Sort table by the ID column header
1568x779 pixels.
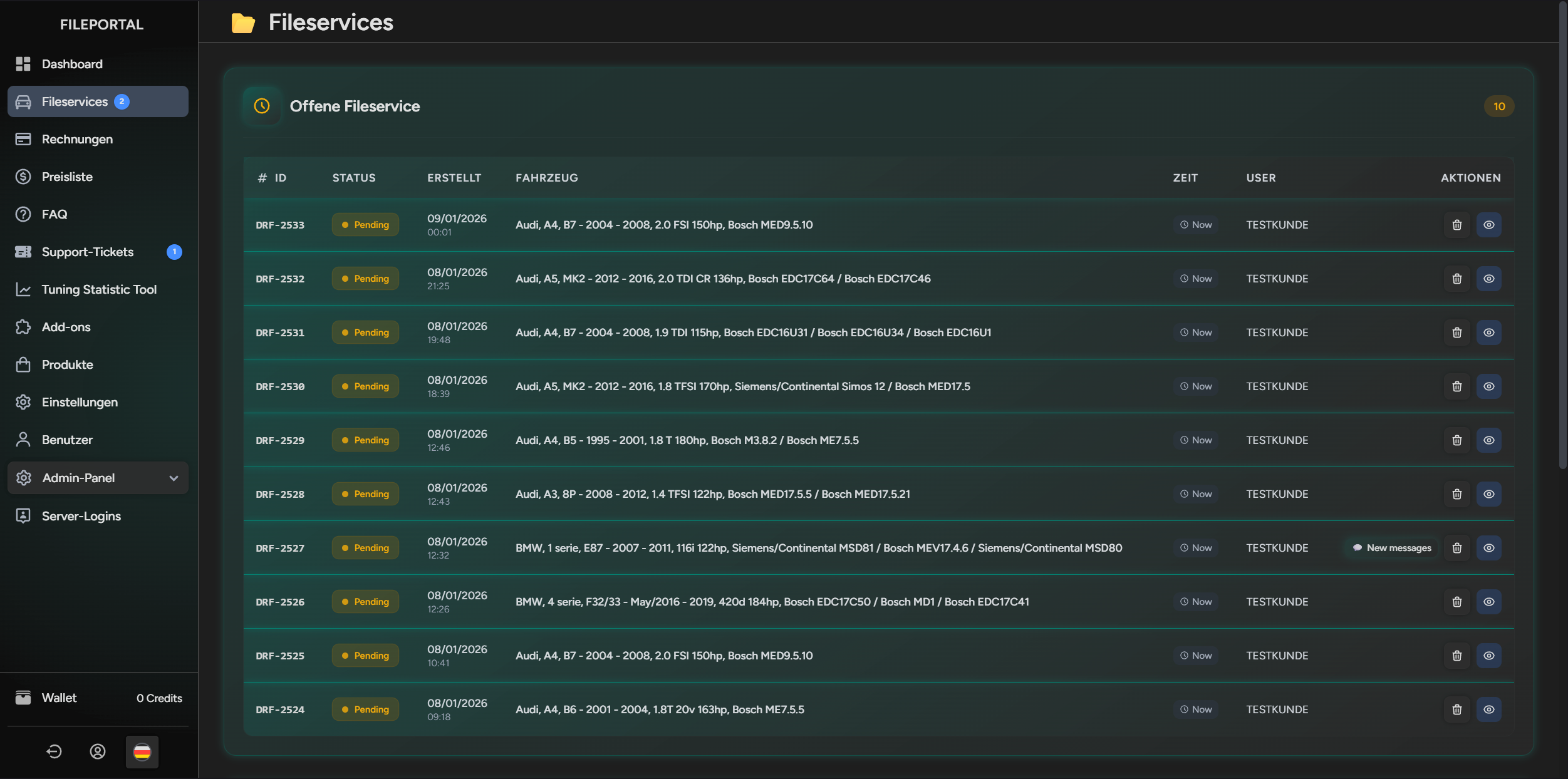[280, 178]
